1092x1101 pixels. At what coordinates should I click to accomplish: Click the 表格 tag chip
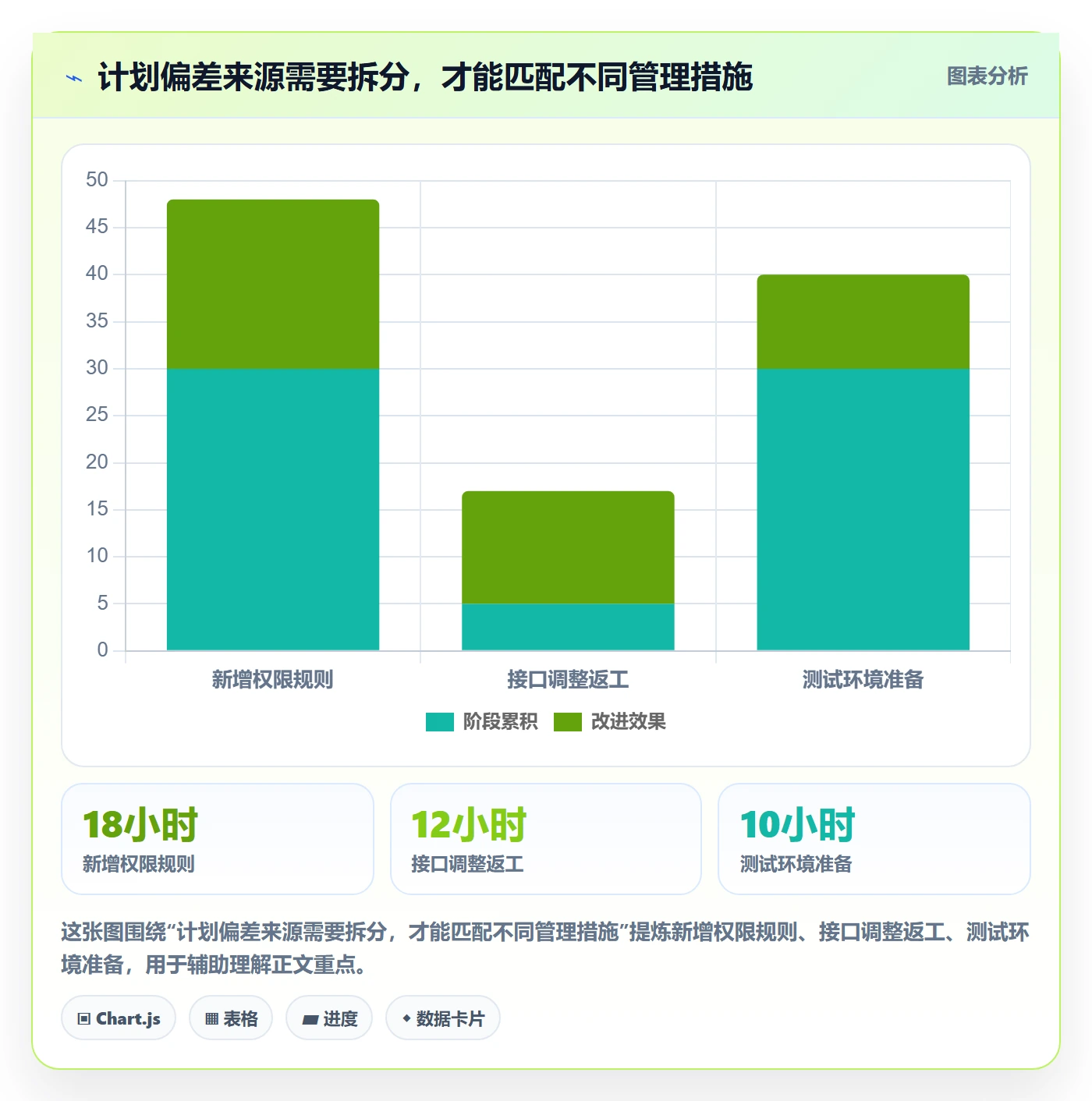[x=231, y=1018]
